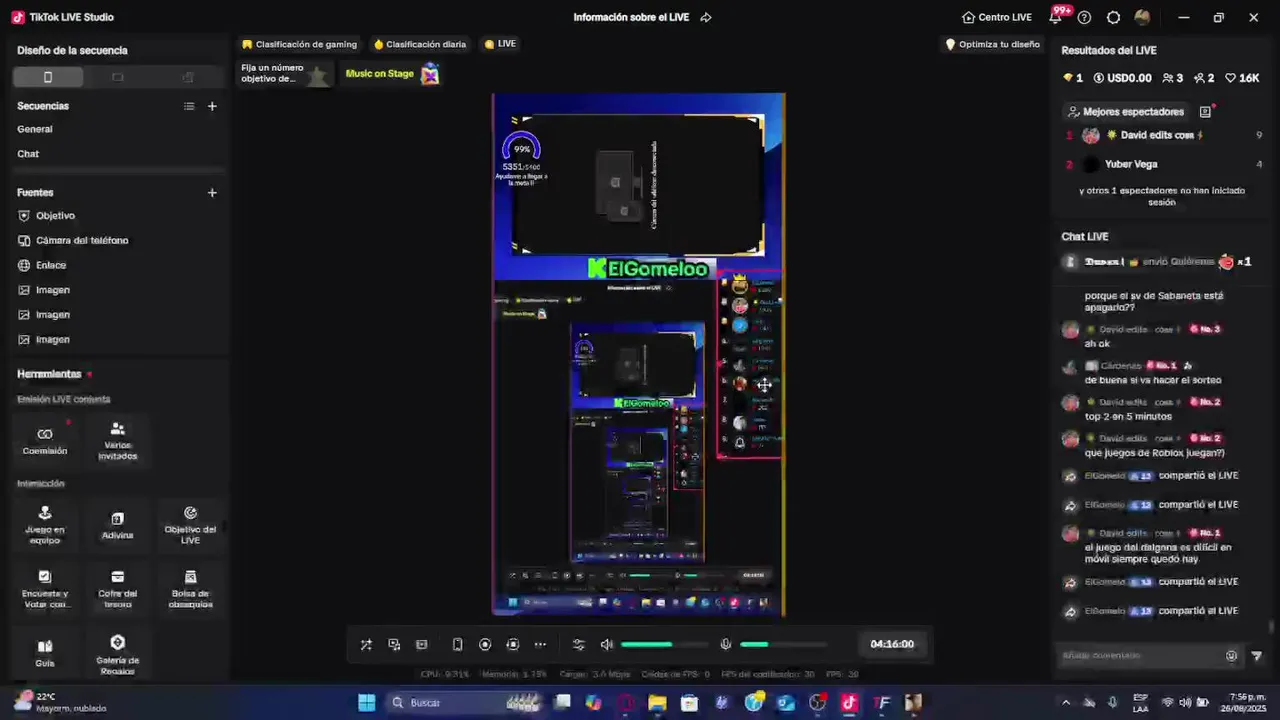Image resolution: width=1280 pixels, height=720 pixels.
Task: Click the 04:16:00 live timer
Action: pyautogui.click(x=892, y=644)
